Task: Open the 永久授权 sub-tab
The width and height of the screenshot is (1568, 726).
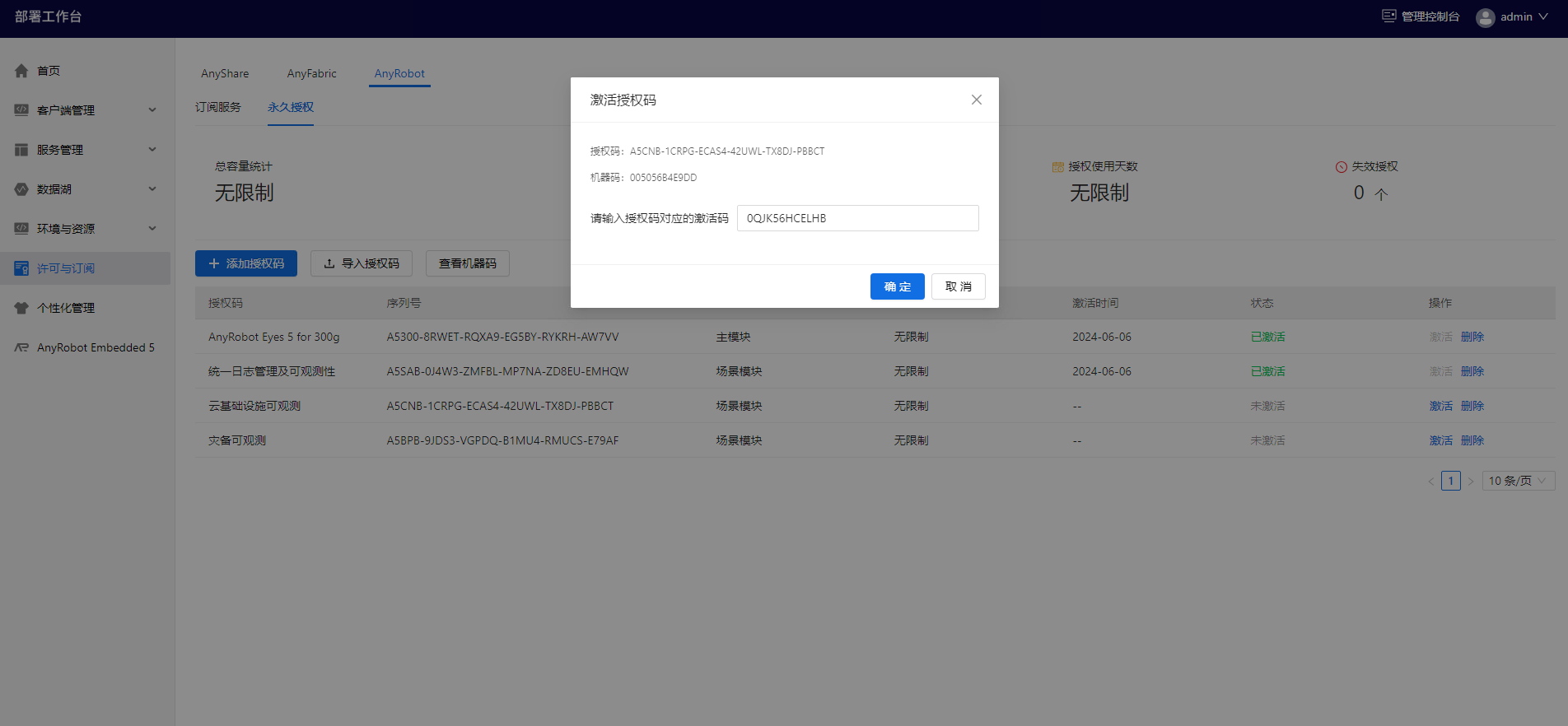Action: click(291, 107)
